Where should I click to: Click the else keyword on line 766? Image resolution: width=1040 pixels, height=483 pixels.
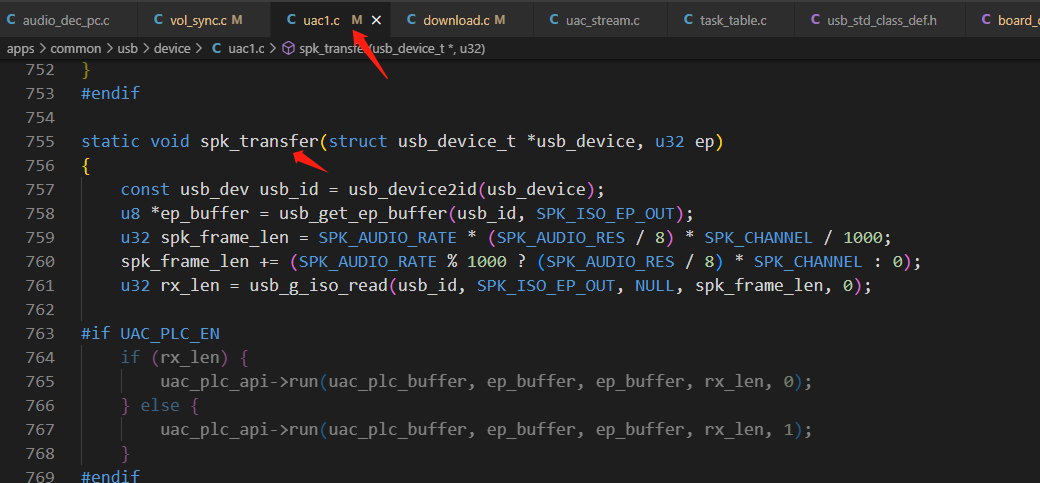point(160,405)
